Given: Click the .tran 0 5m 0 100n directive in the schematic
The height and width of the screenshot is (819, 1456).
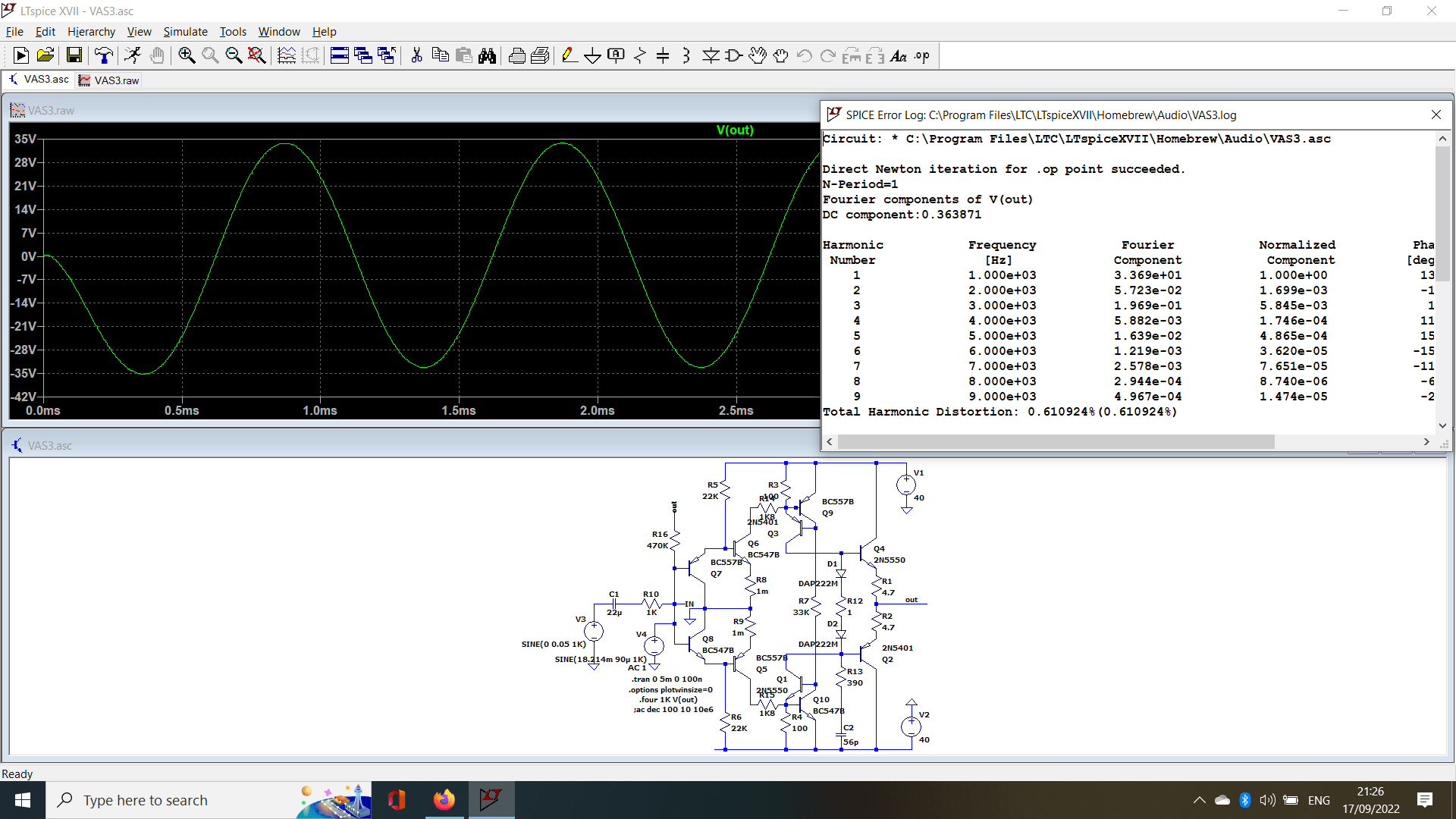Looking at the screenshot, I should click(667, 679).
